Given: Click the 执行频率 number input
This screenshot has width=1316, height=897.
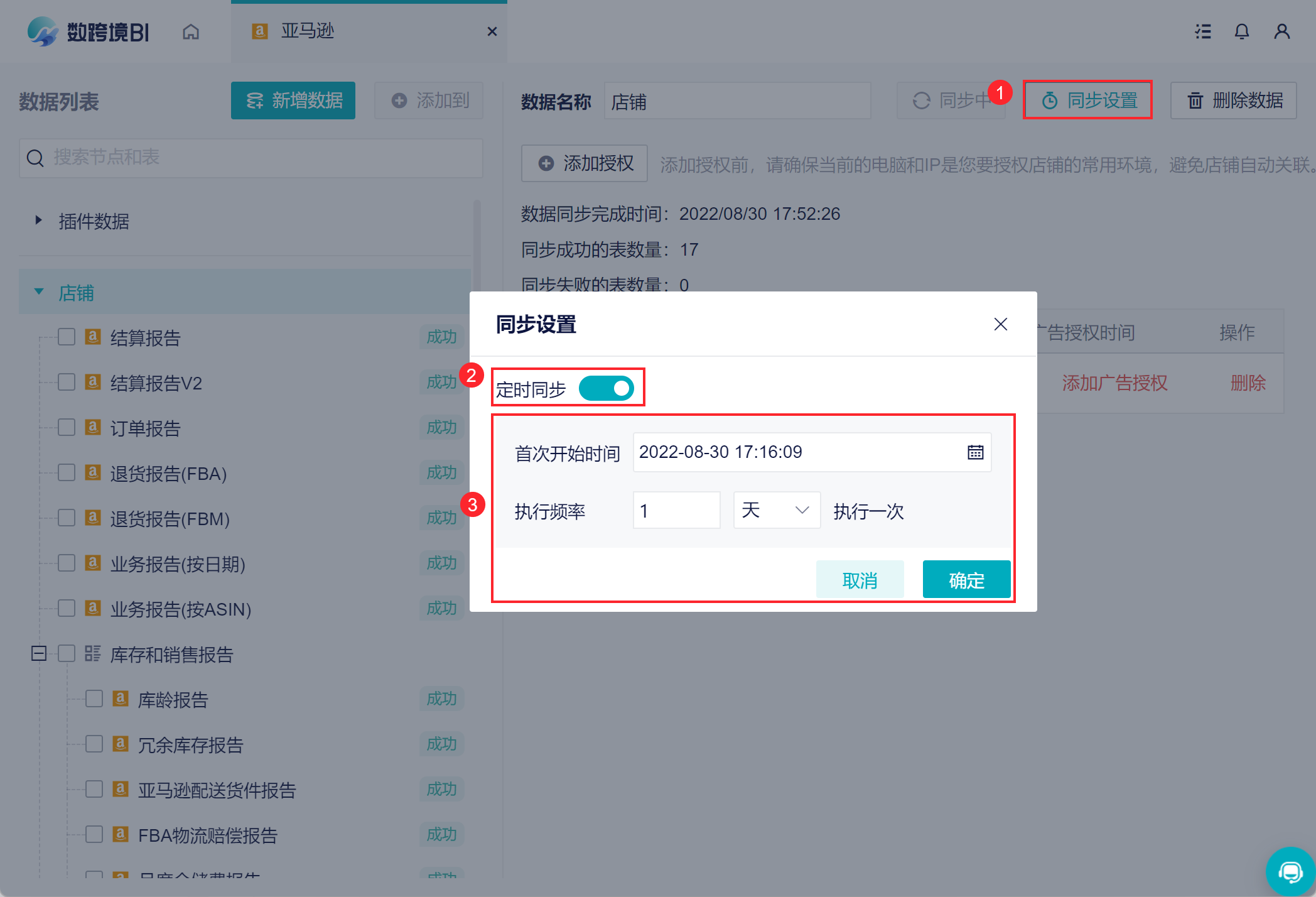Looking at the screenshot, I should pyautogui.click(x=676, y=510).
